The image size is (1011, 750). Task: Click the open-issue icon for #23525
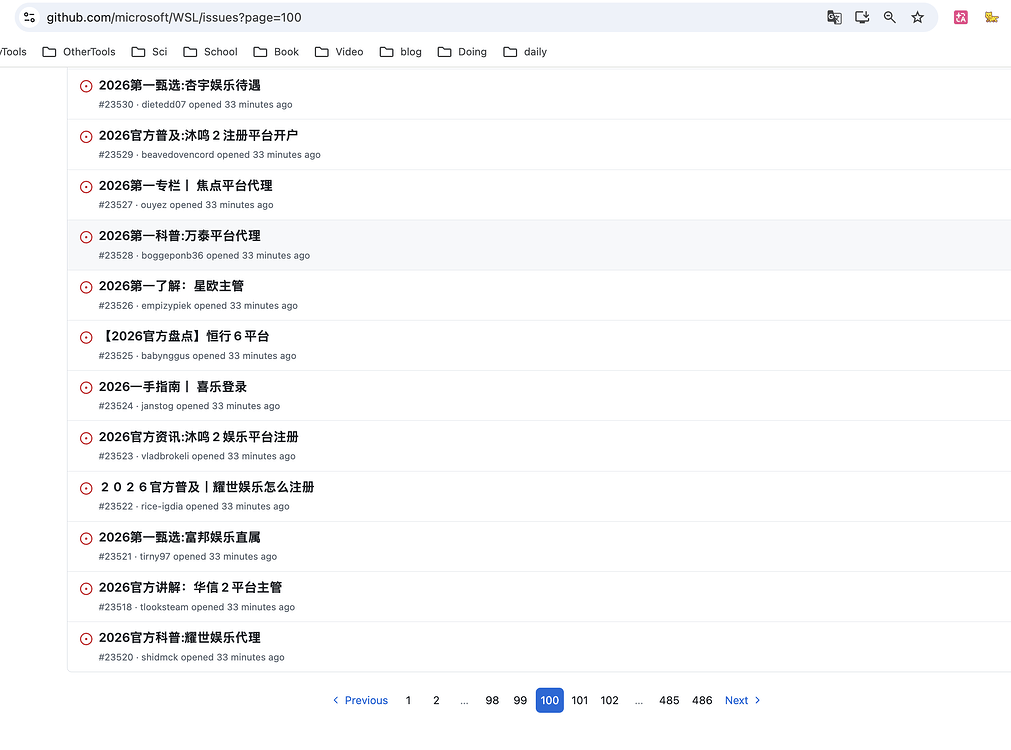pyautogui.click(x=86, y=337)
